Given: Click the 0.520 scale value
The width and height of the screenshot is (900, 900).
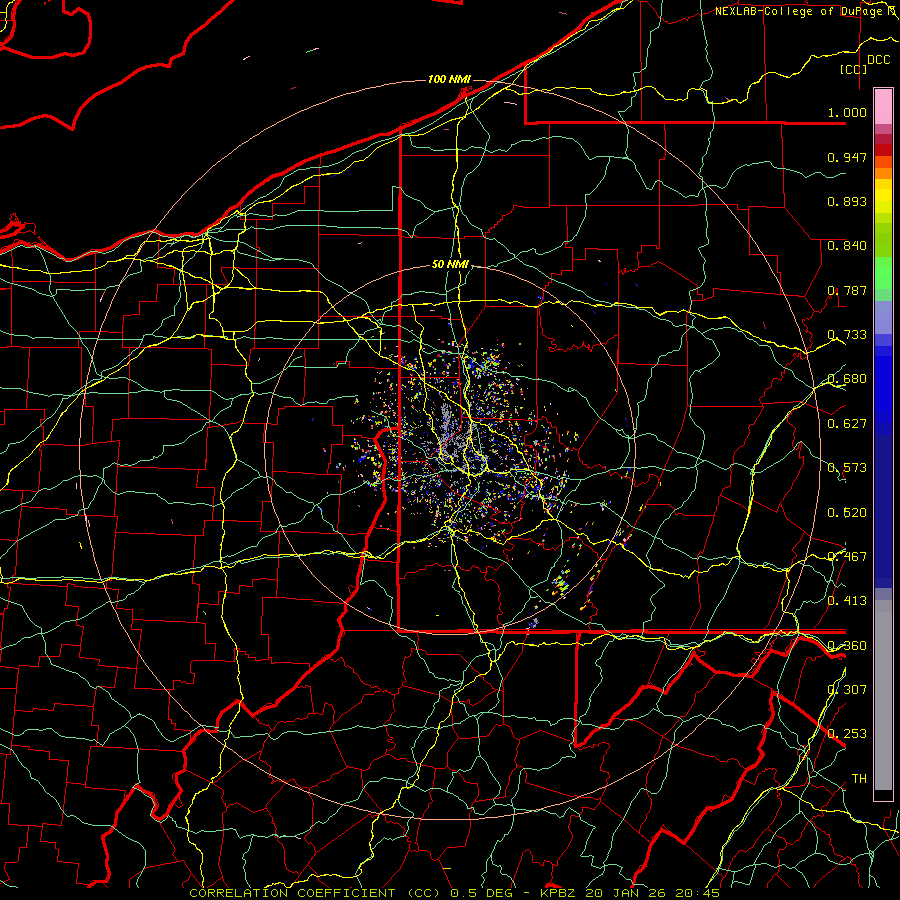Looking at the screenshot, I should pos(847,513).
